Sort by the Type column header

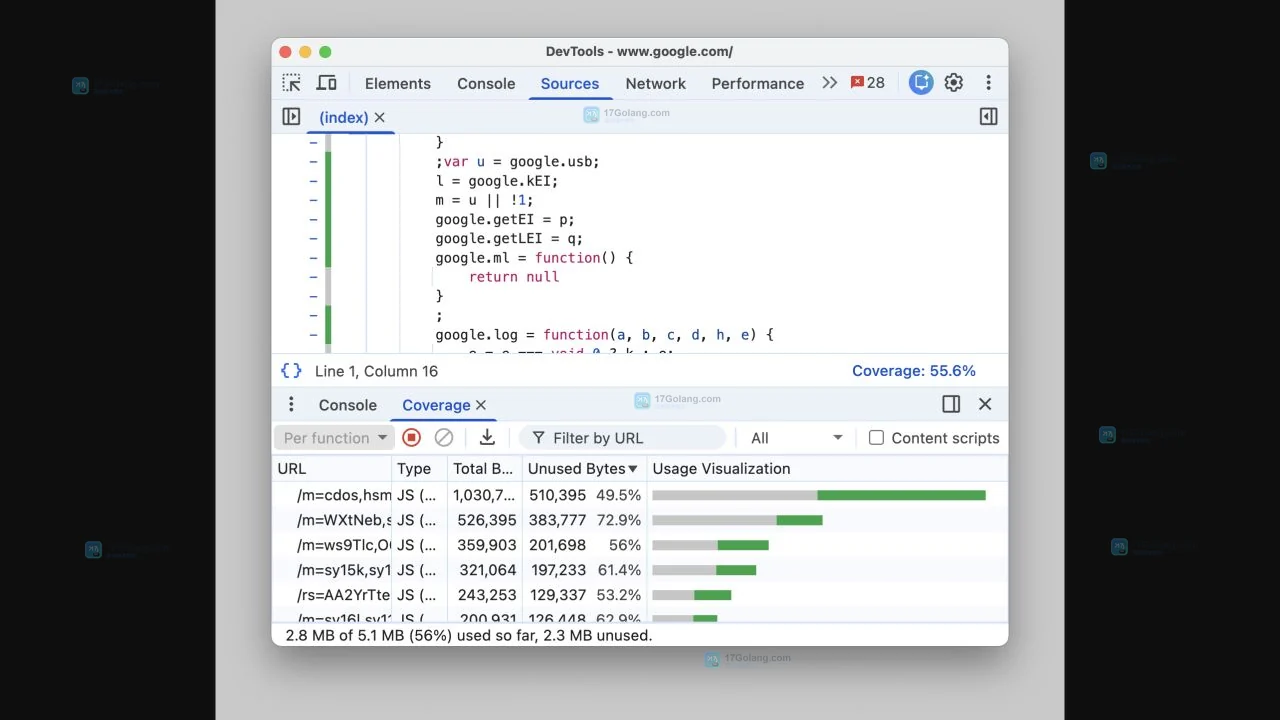click(419, 468)
